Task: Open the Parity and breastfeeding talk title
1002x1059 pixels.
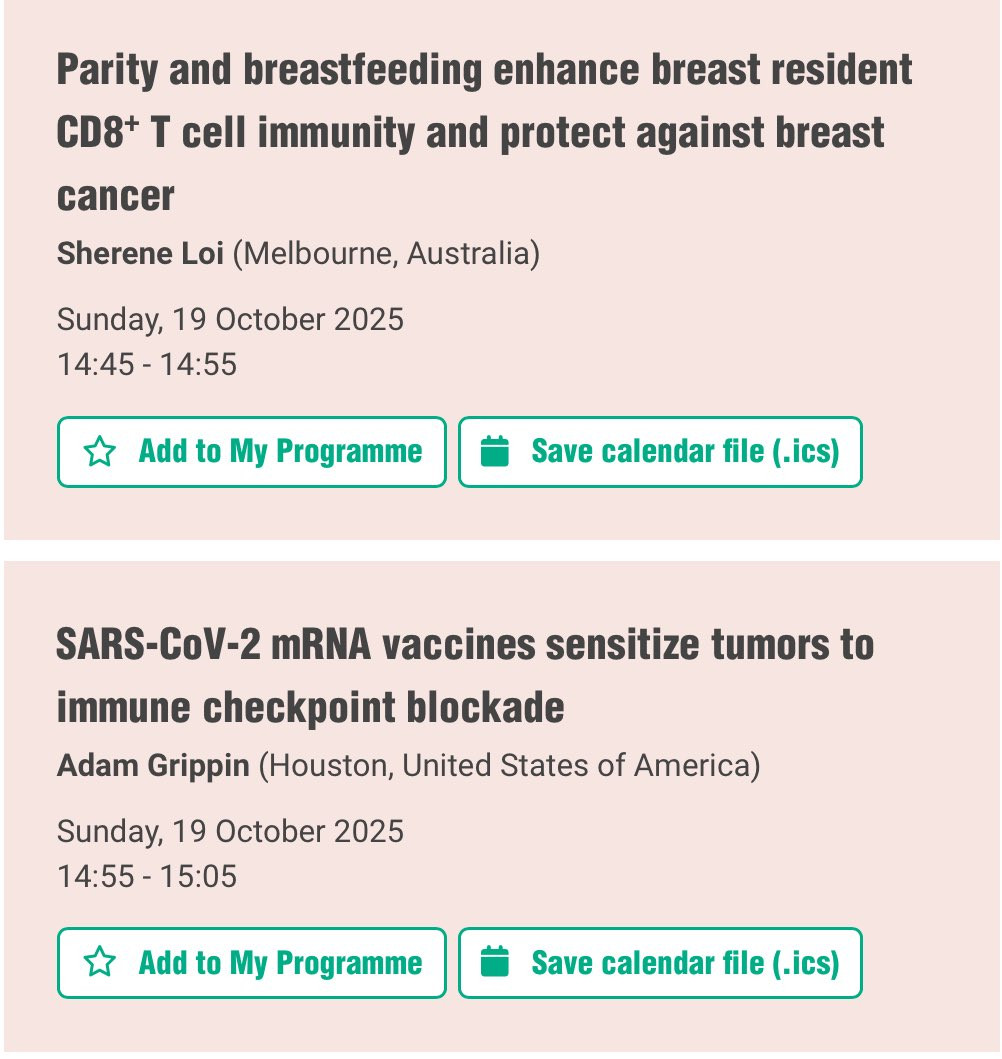Action: pos(484,132)
